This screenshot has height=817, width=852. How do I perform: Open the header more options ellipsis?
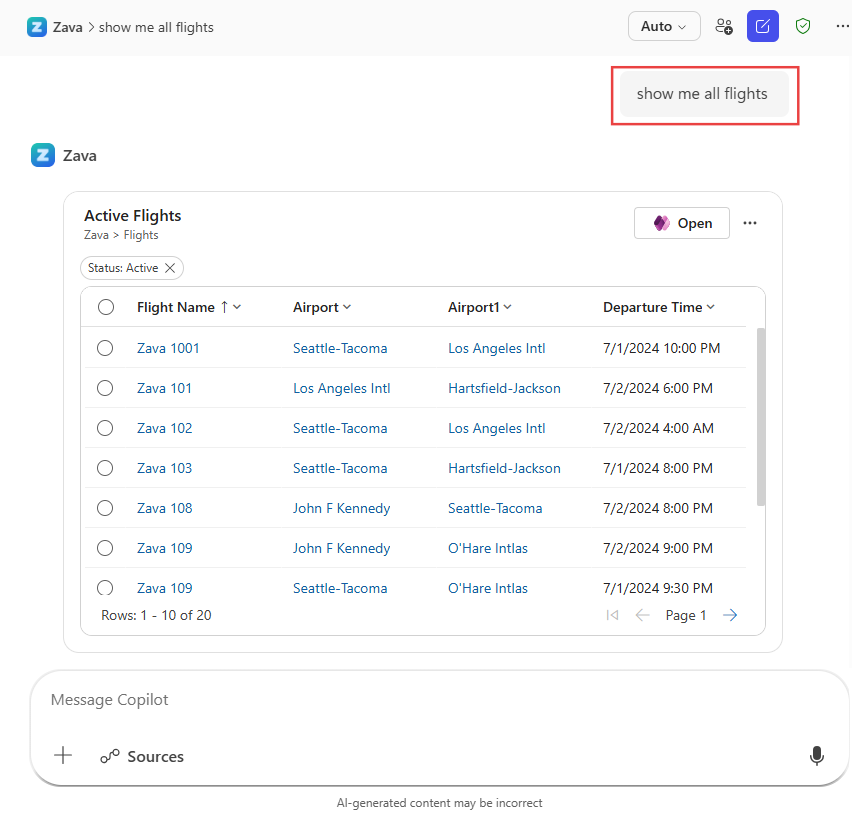click(842, 26)
